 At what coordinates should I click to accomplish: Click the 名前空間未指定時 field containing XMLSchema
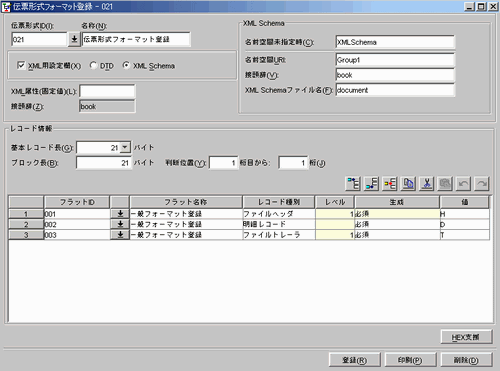[x=395, y=42]
